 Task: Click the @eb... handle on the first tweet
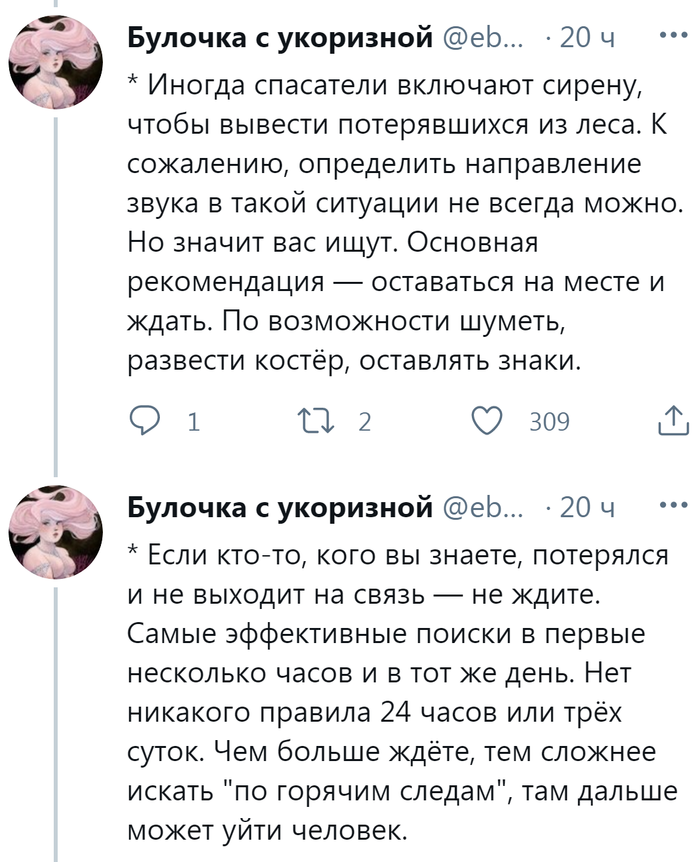[x=482, y=39]
